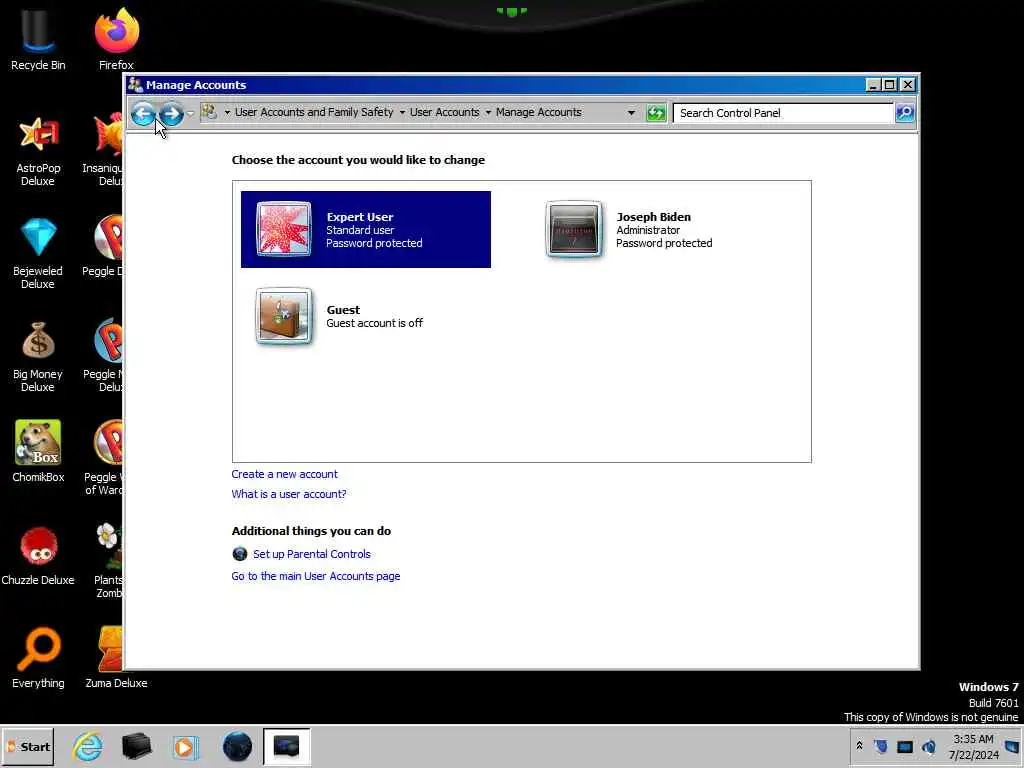Image resolution: width=1024 pixels, height=768 pixels.
Task: Select Firefox desktop icon
Action: (x=116, y=39)
